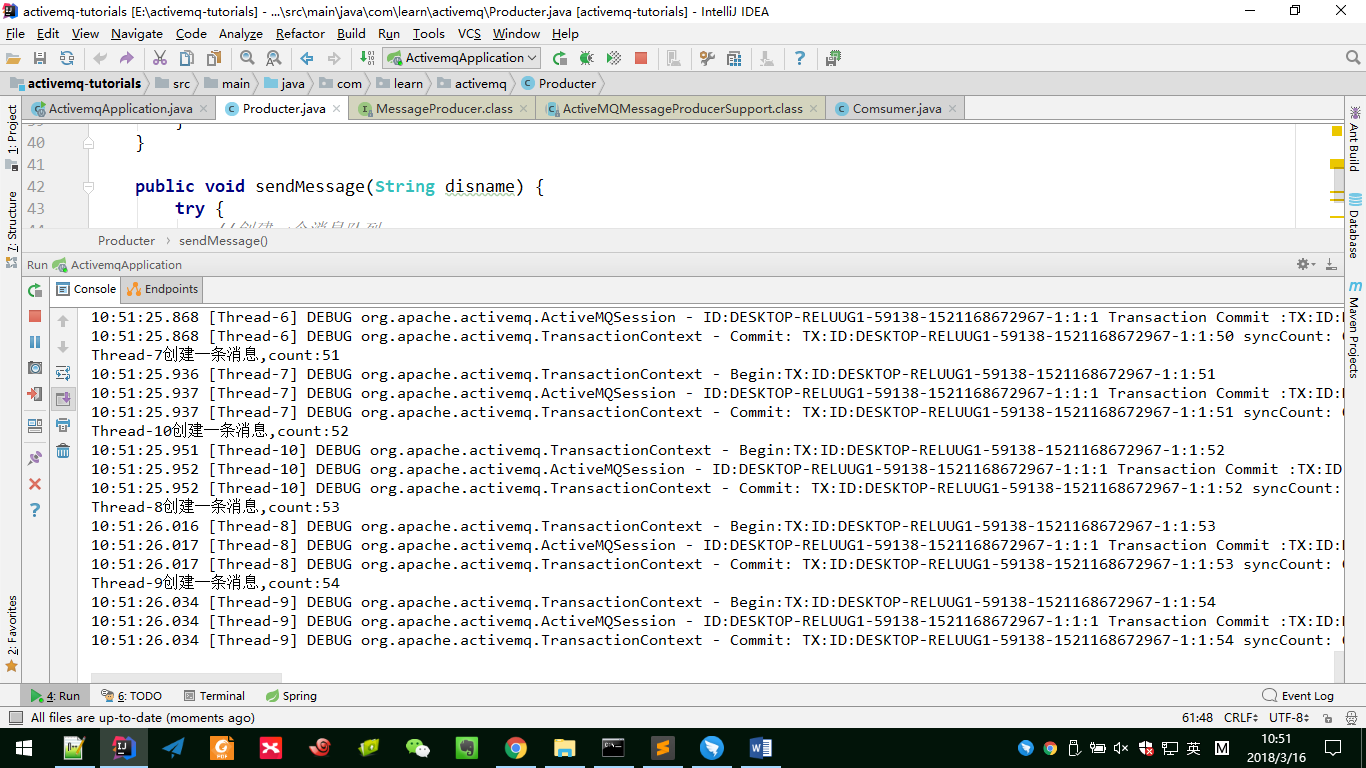Click the Copy toolbar icon
Image resolution: width=1366 pixels, height=768 pixels.
186,58
